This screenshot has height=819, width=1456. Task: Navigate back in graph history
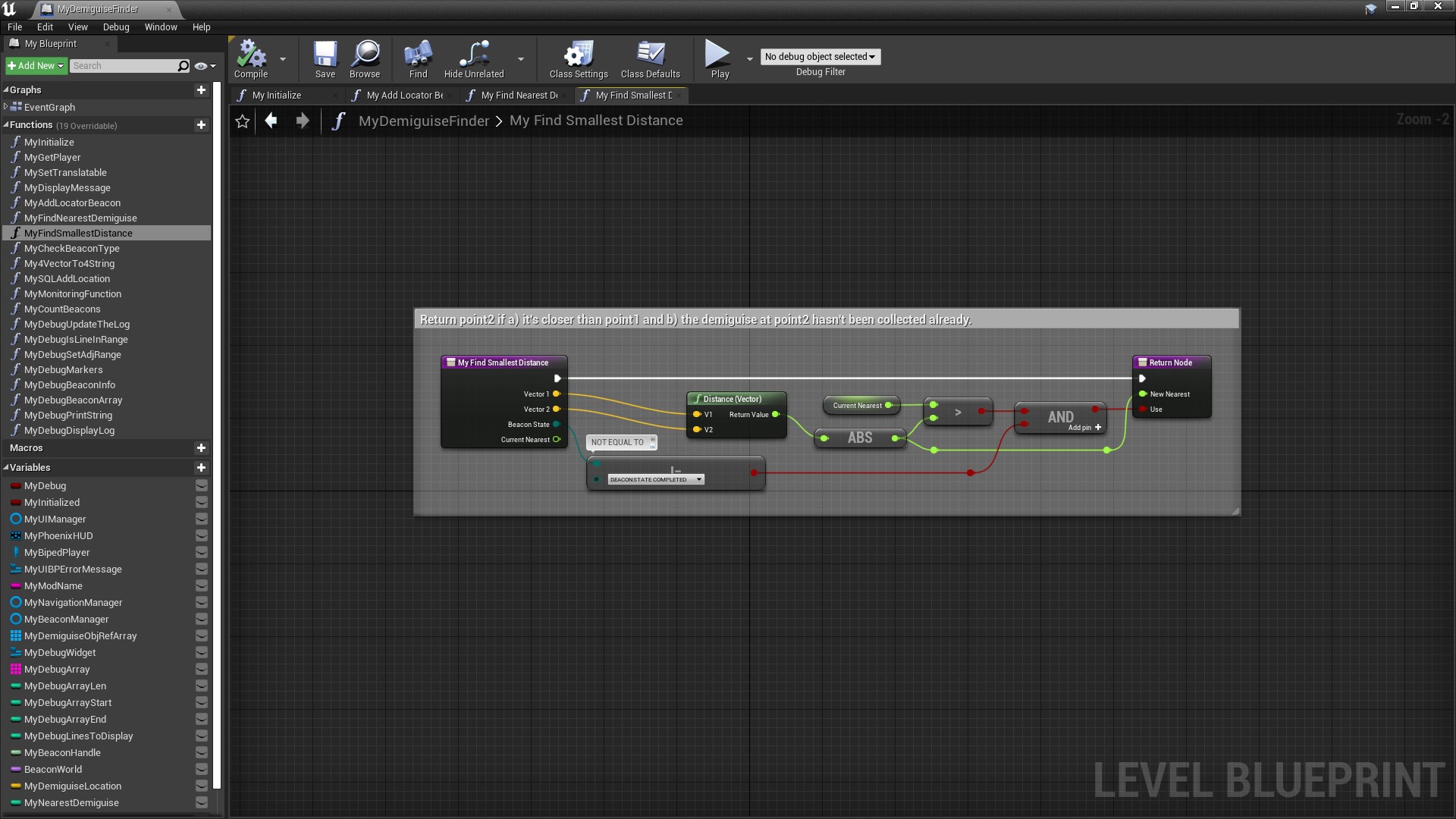271,121
